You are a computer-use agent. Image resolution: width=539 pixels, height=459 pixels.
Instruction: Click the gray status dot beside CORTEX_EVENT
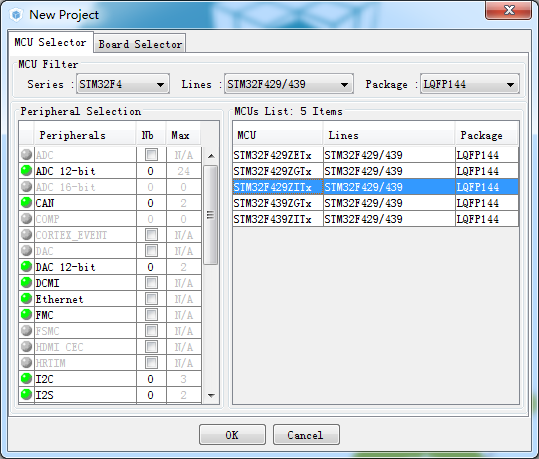point(26,234)
